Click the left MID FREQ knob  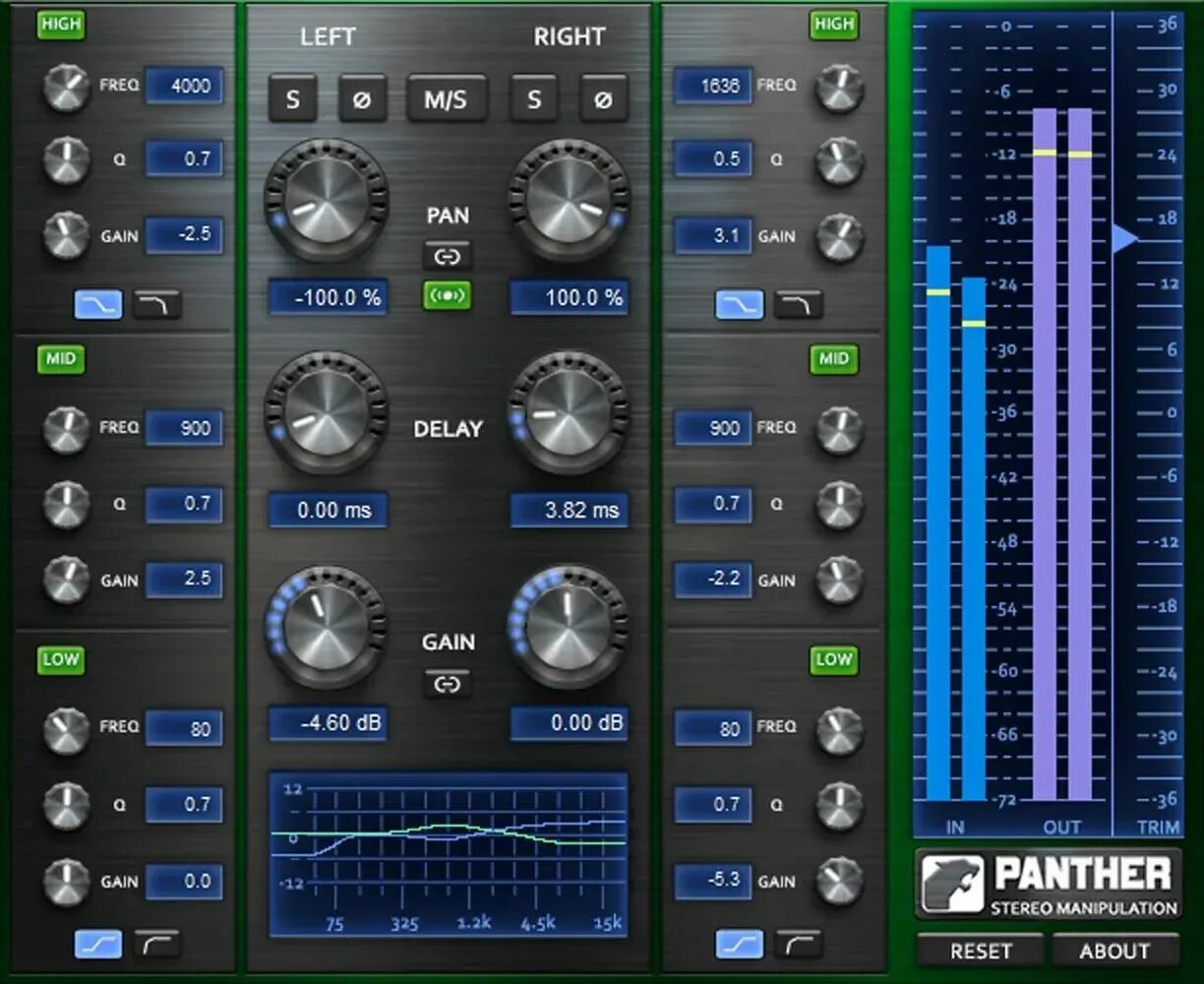tap(66, 429)
